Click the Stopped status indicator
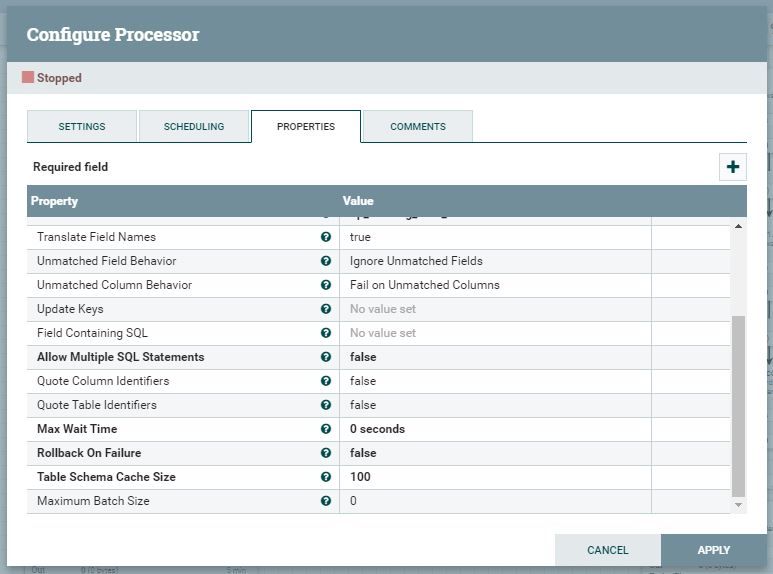 click(52, 78)
